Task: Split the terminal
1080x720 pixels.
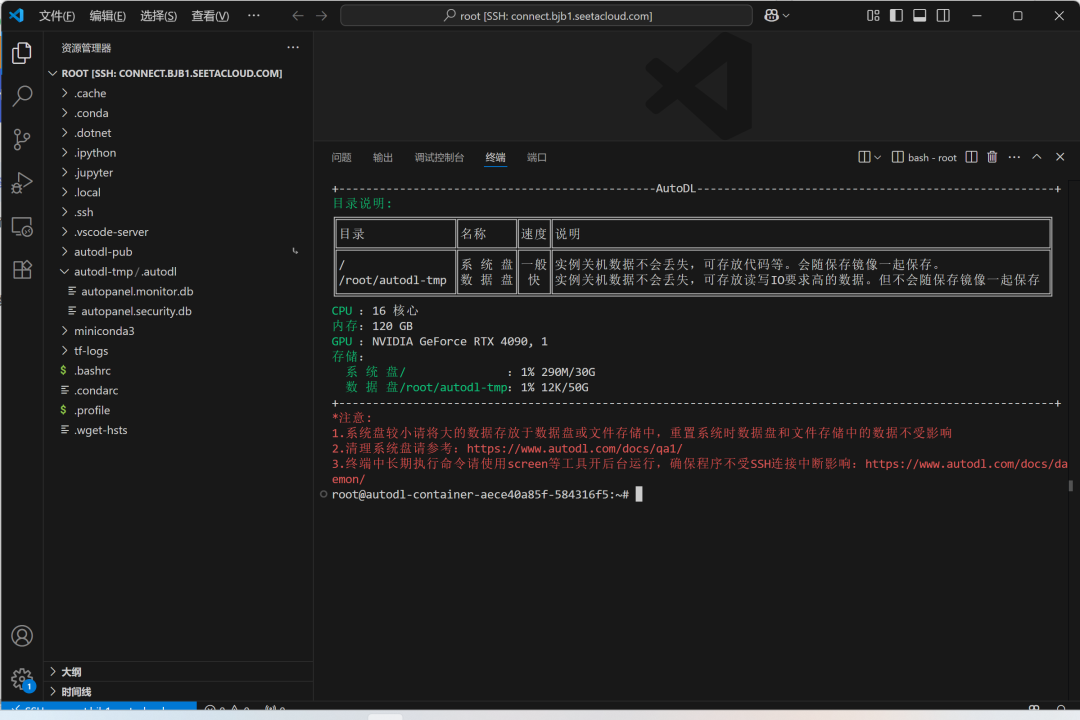Action: [971, 157]
